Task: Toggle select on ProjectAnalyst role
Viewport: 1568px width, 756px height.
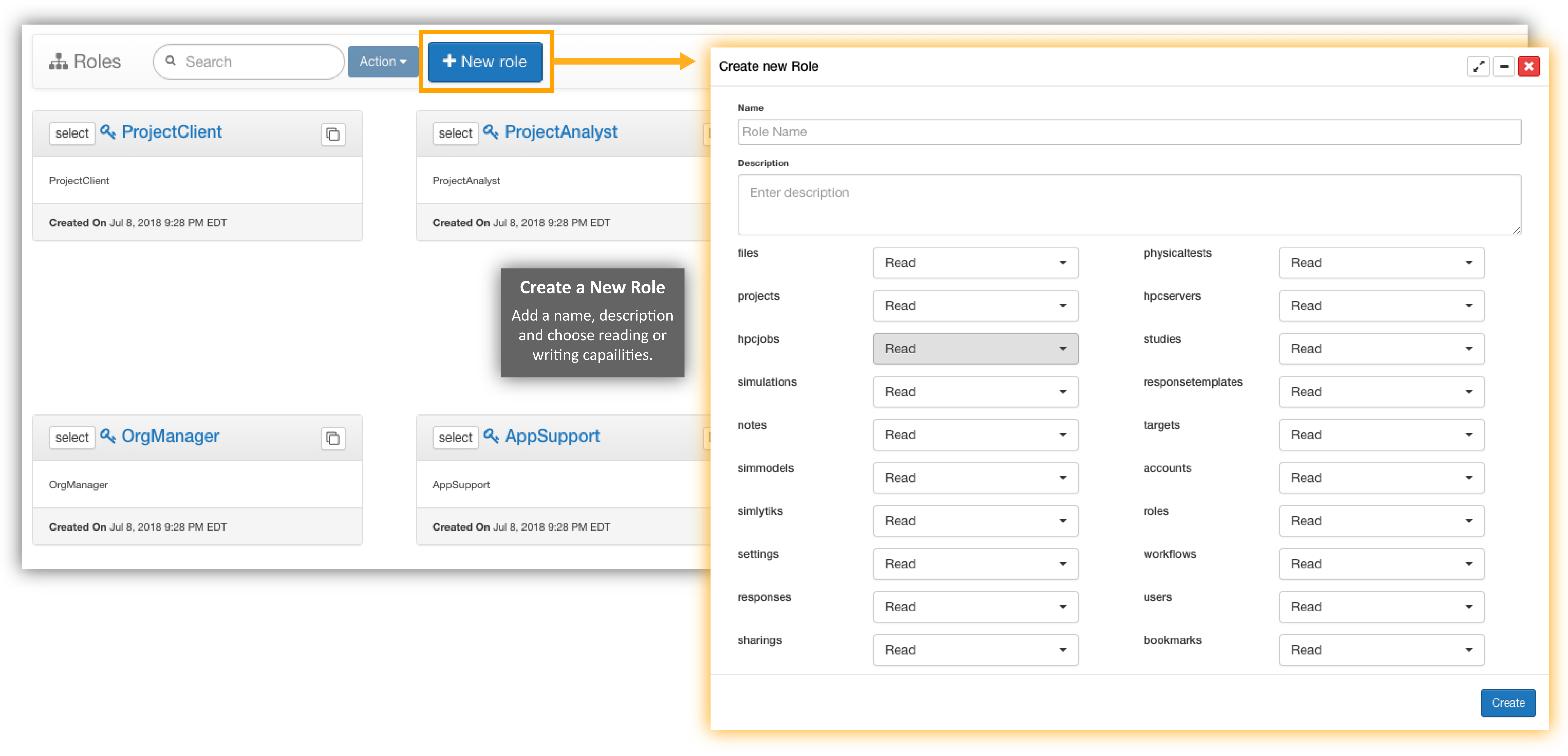Action: pyautogui.click(x=455, y=133)
